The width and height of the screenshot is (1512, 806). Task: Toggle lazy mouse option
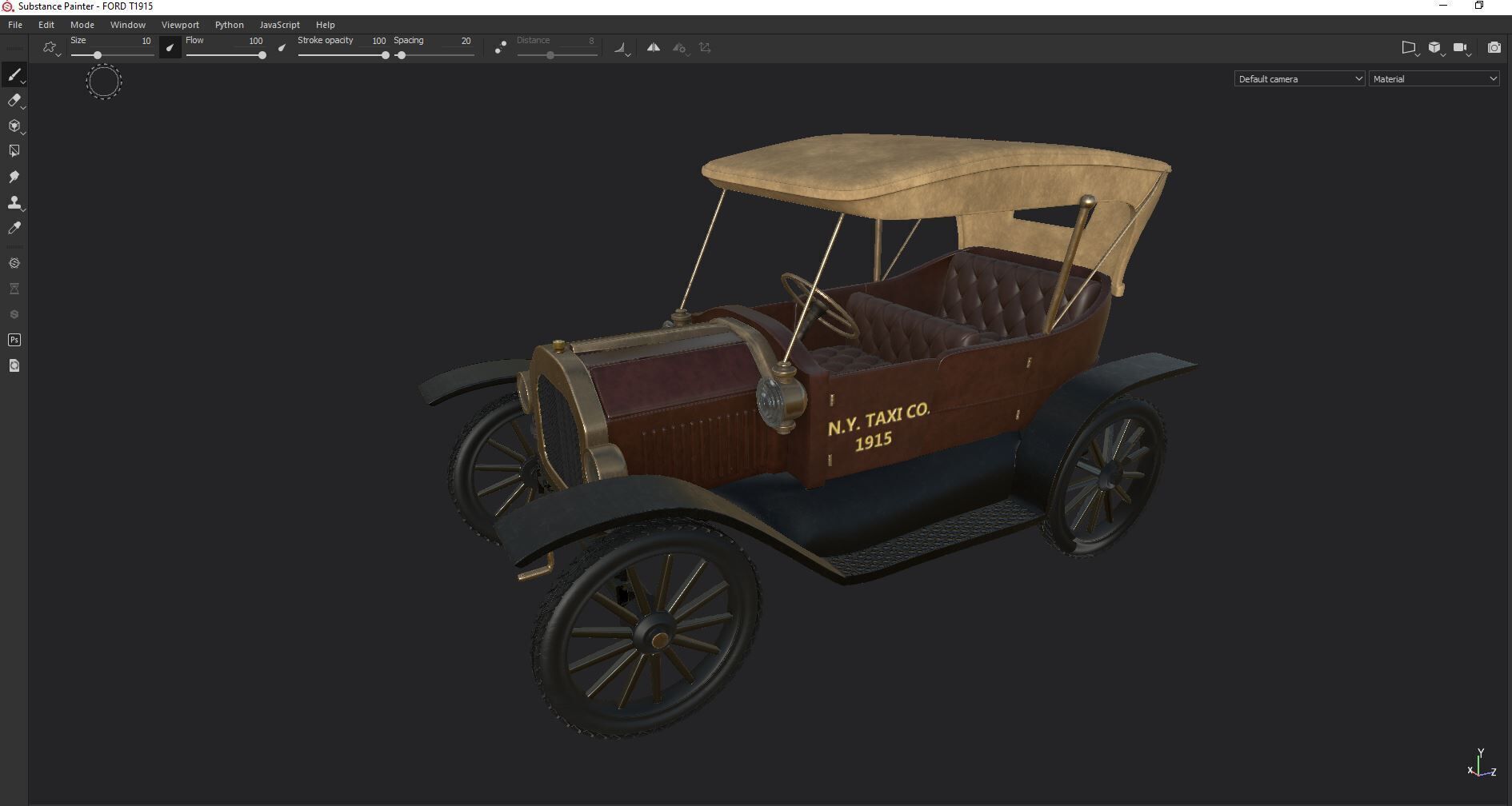pos(500,48)
